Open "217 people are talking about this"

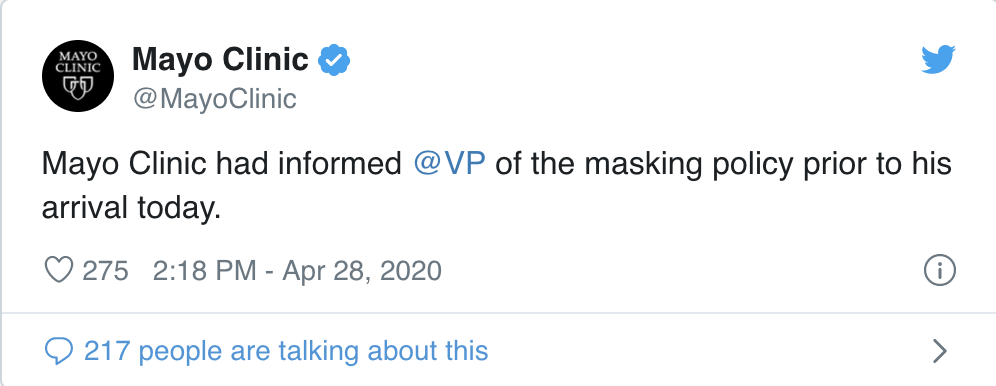click(286, 350)
